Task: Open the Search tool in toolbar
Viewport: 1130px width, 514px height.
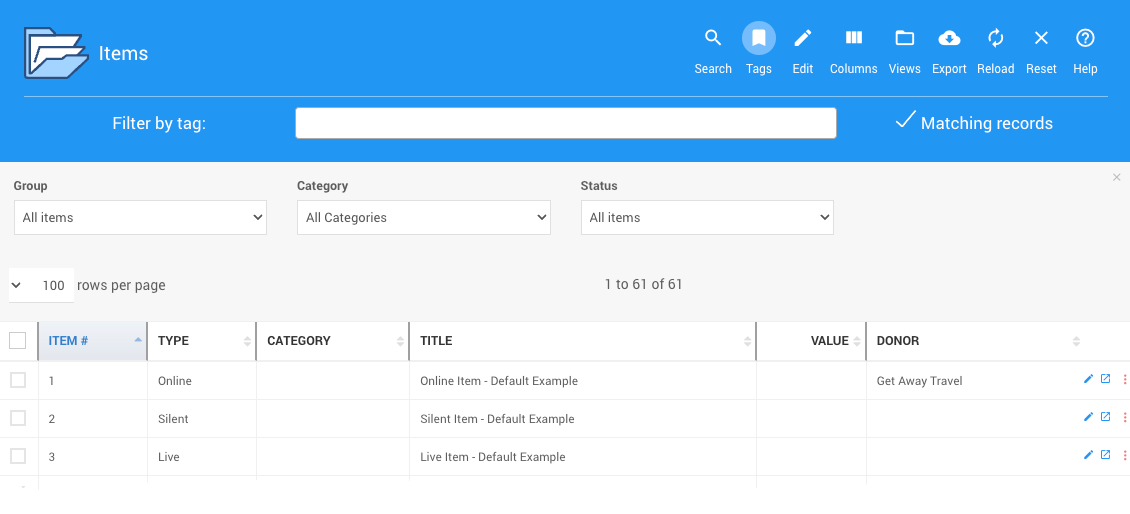Action: [x=713, y=40]
